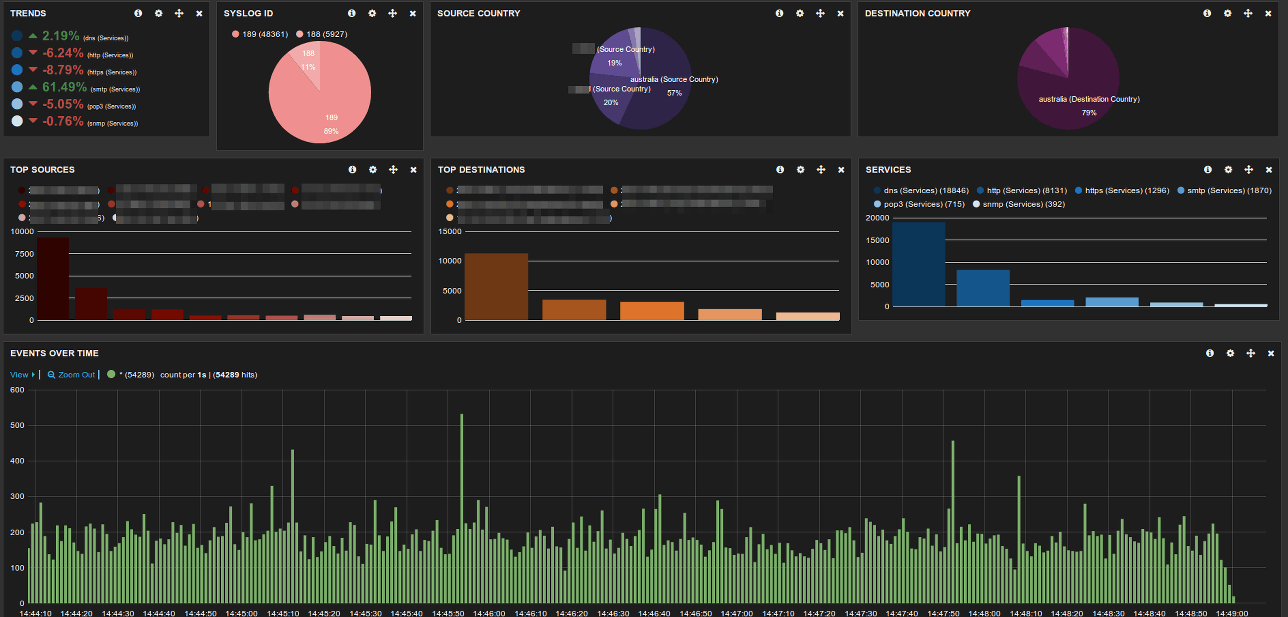Click snmp (Services) (392) legend item

[x=1018, y=204]
